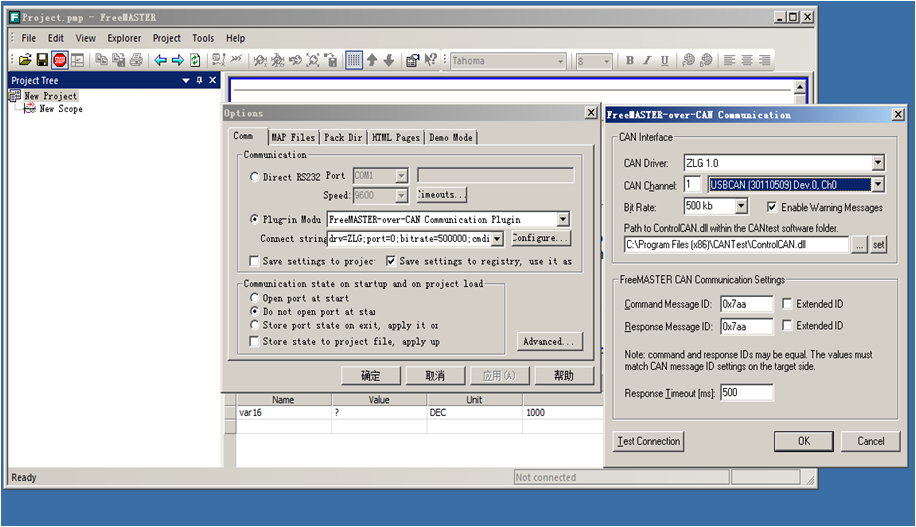Open the Explorer menu
This screenshot has height=527, width=916.
click(x=124, y=38)
